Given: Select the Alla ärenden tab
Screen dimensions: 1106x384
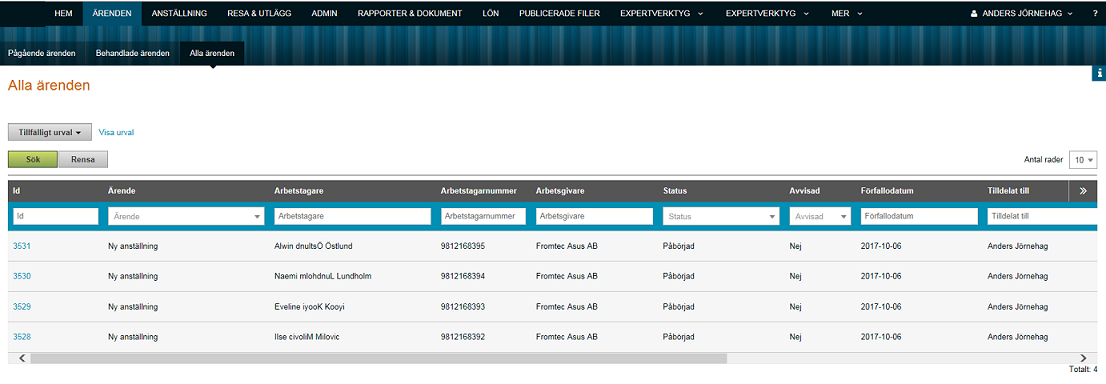Looking at the screenshot, I should [x=212, y=54].
